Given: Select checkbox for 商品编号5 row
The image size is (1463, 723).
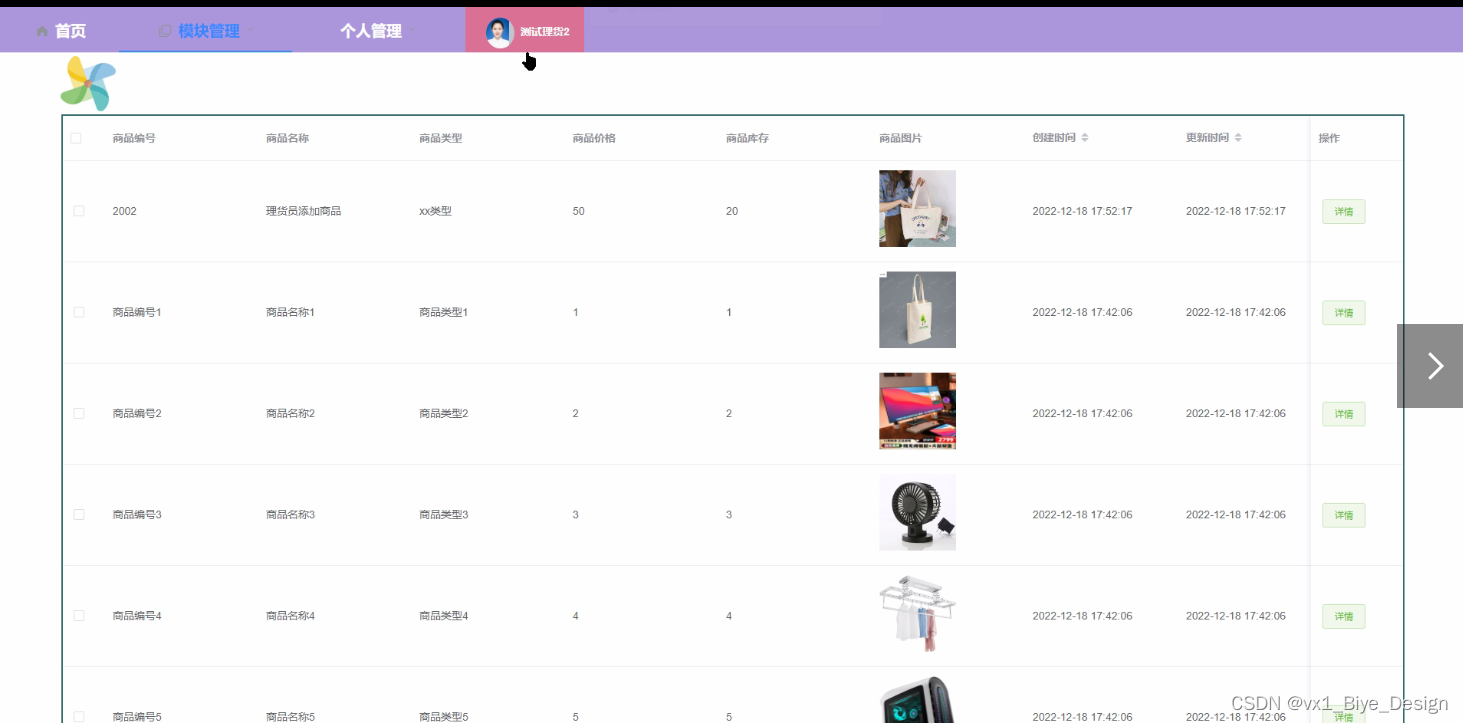Looking at the screenshot, I should coord(79,716).
